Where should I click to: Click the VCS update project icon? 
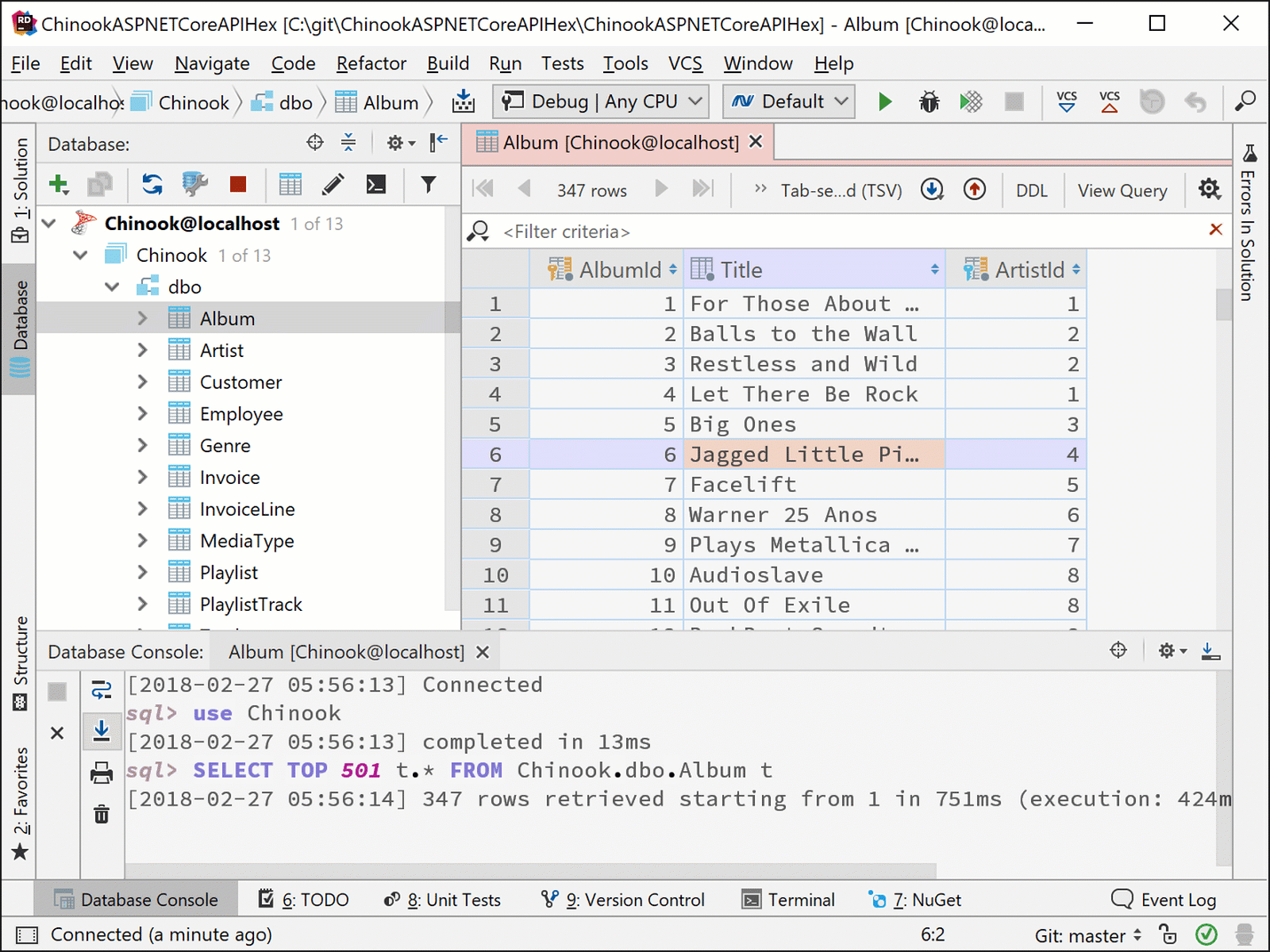tap(1067, 102)
